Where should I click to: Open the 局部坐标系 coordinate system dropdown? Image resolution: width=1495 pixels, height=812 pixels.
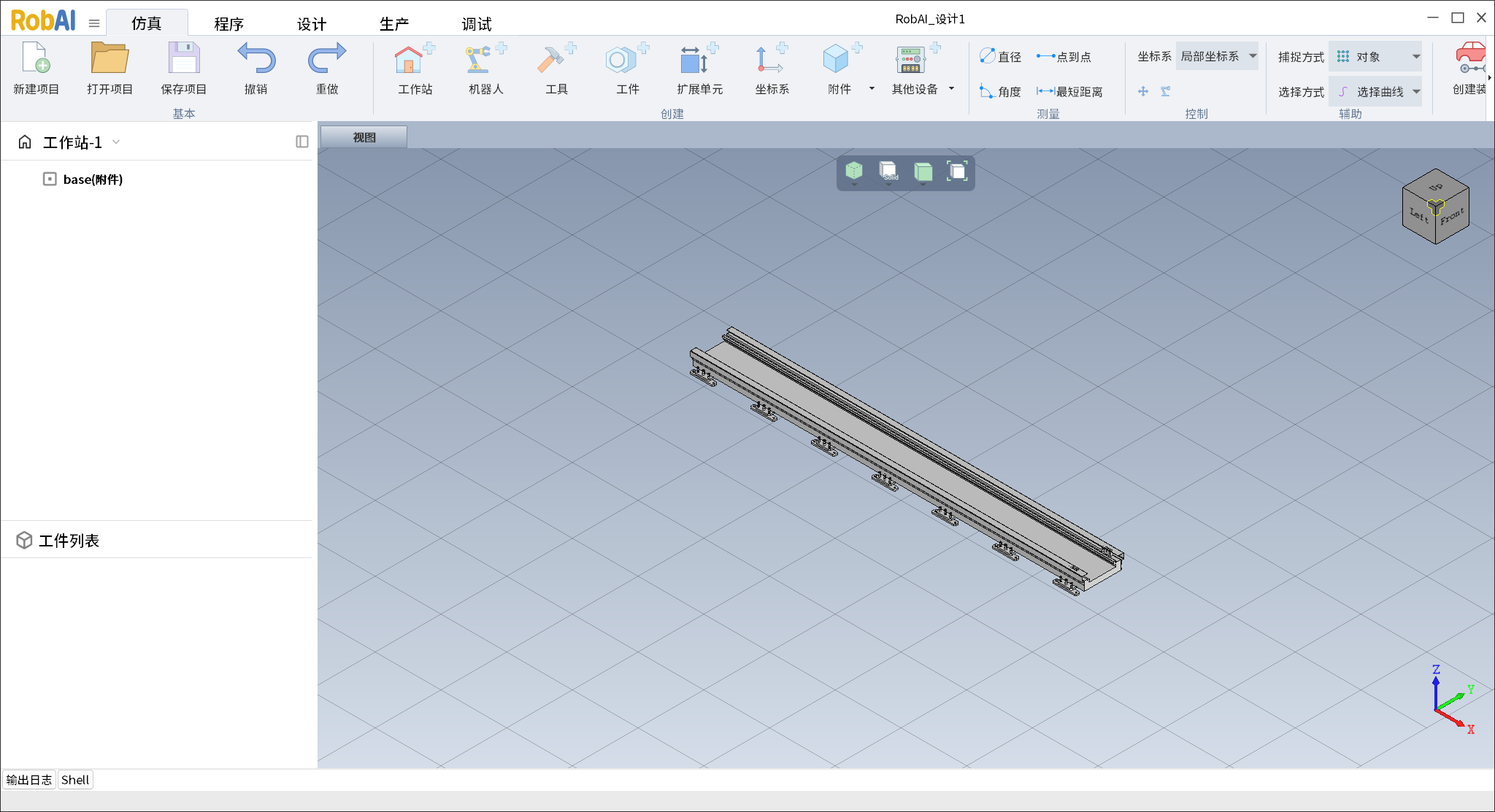(x=1218, y=56)
